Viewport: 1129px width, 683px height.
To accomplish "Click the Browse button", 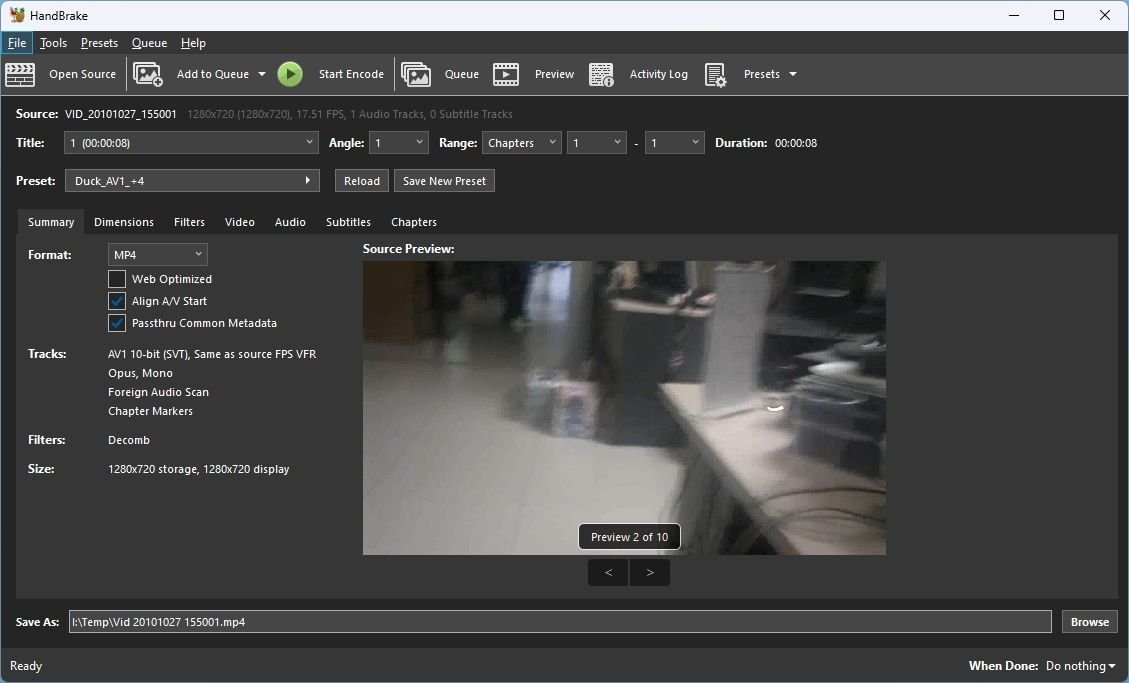I will (x=1089, y=622).
